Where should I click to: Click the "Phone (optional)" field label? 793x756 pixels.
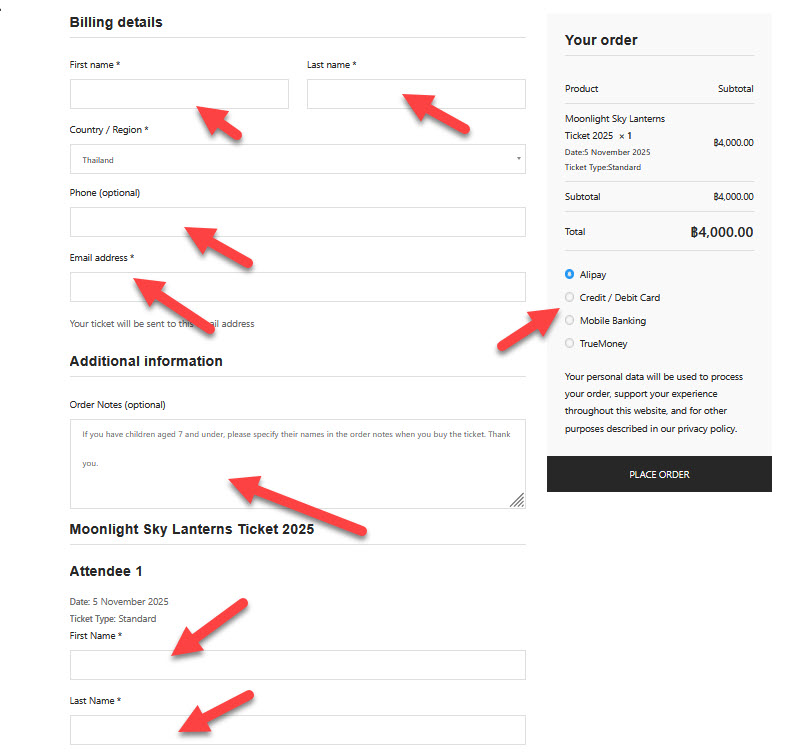(105, 193)
